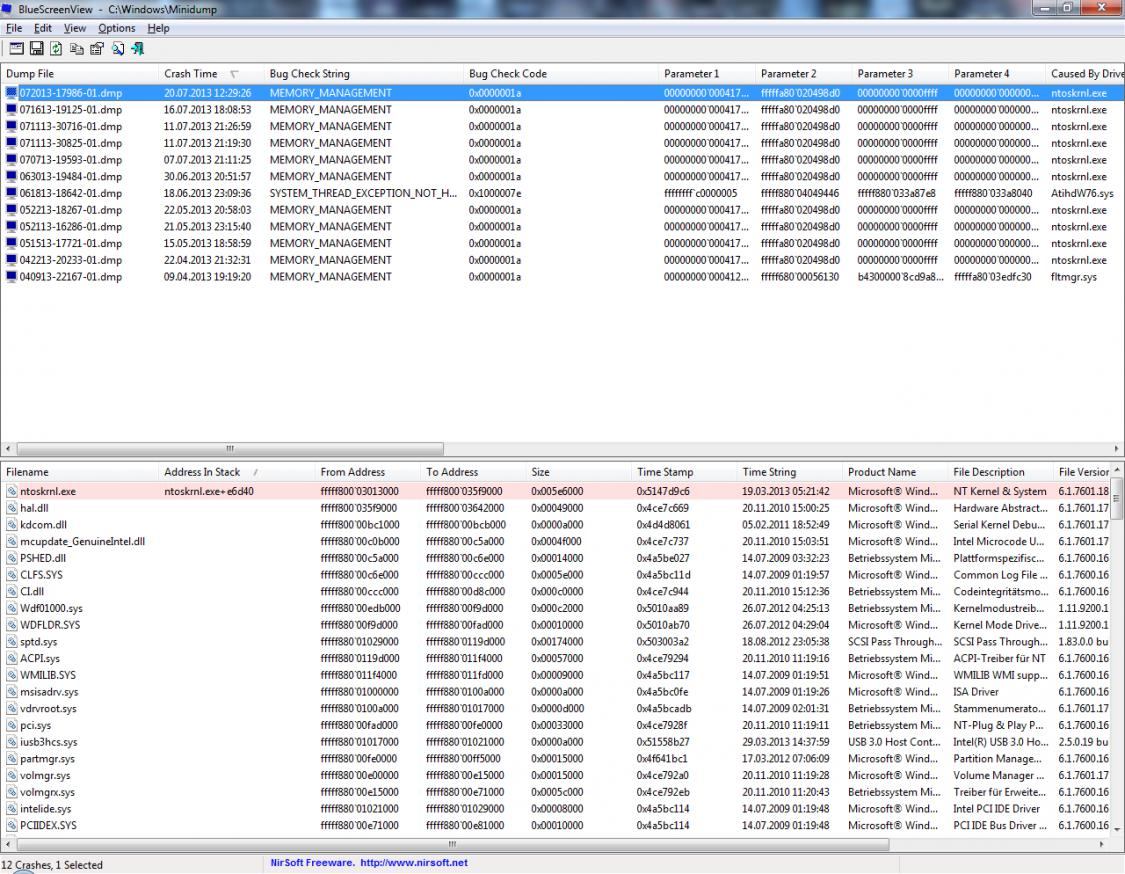The width and height of the screenshot is (1125, 874).
Task: Open Advanced Options from the toolbar
Action: (17, 49)
